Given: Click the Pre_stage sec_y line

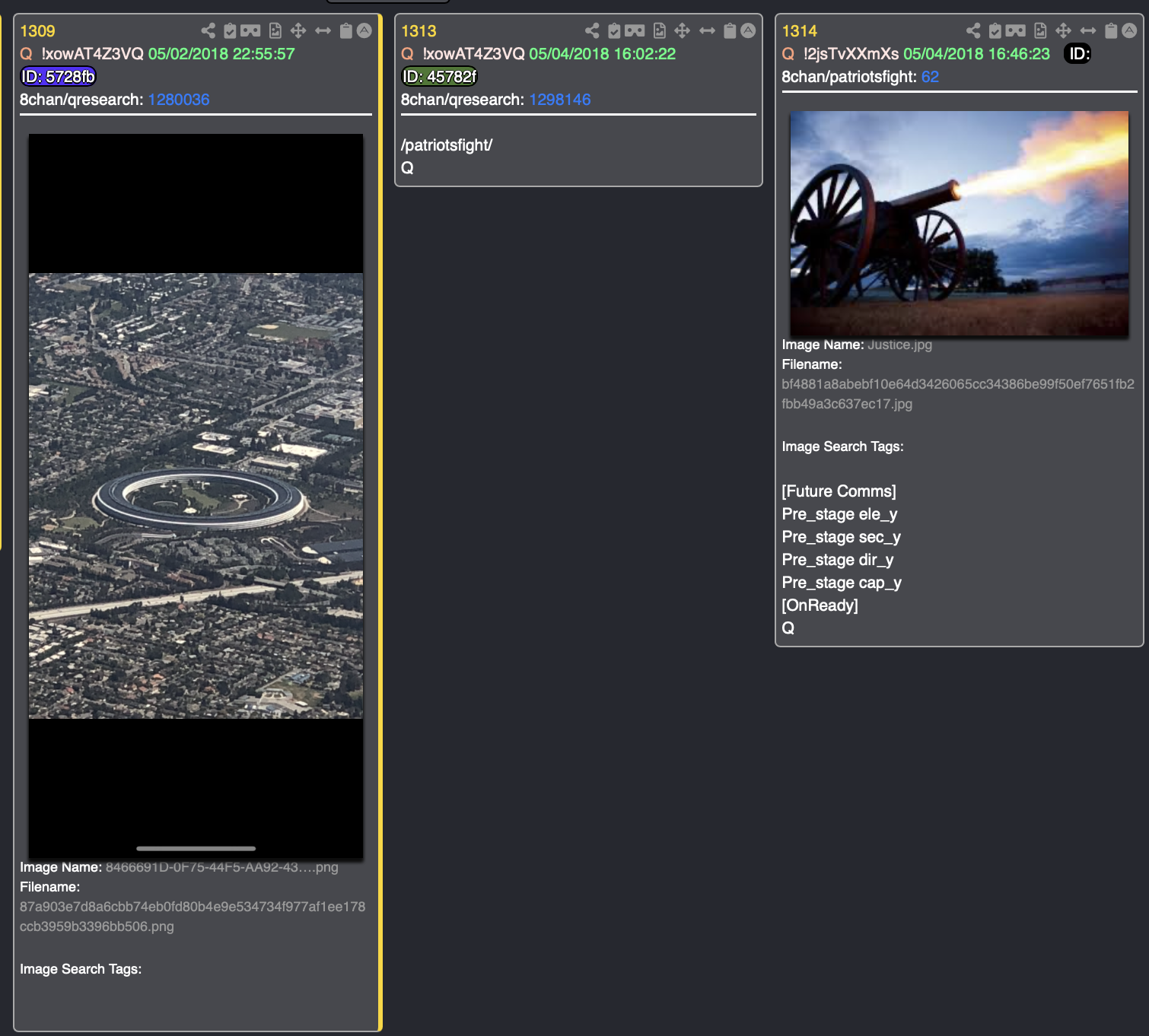Looking at the screenshot, I should coord(841,537).
